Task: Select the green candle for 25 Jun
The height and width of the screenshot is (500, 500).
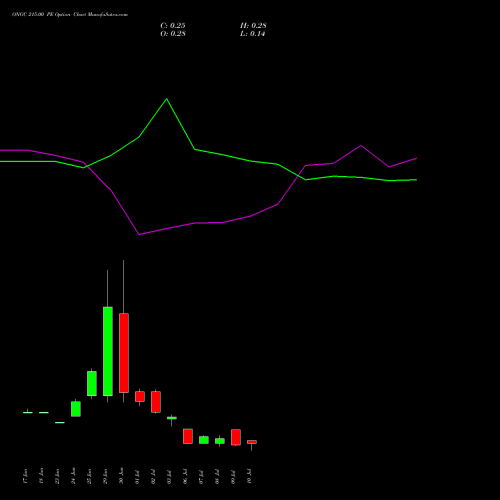Action: click(x=92, y=384)
